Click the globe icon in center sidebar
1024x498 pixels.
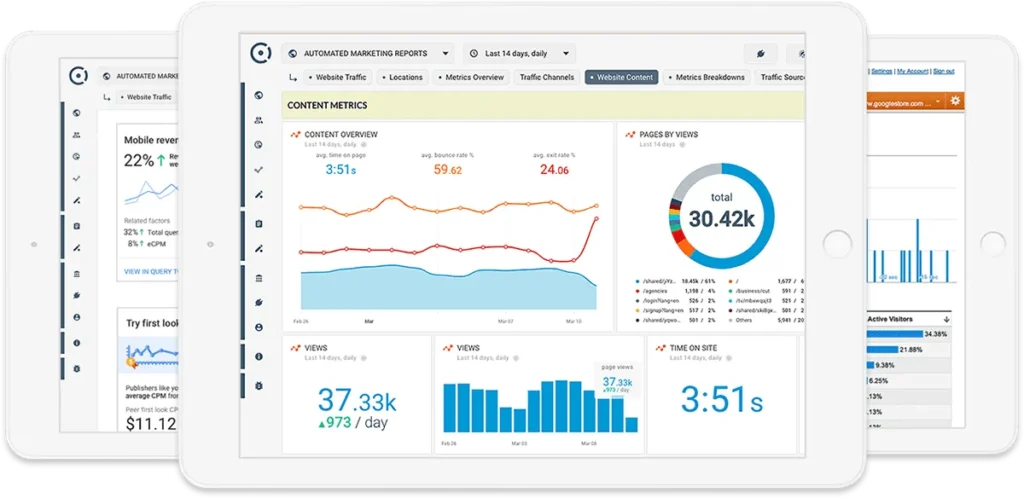[259, 95]
